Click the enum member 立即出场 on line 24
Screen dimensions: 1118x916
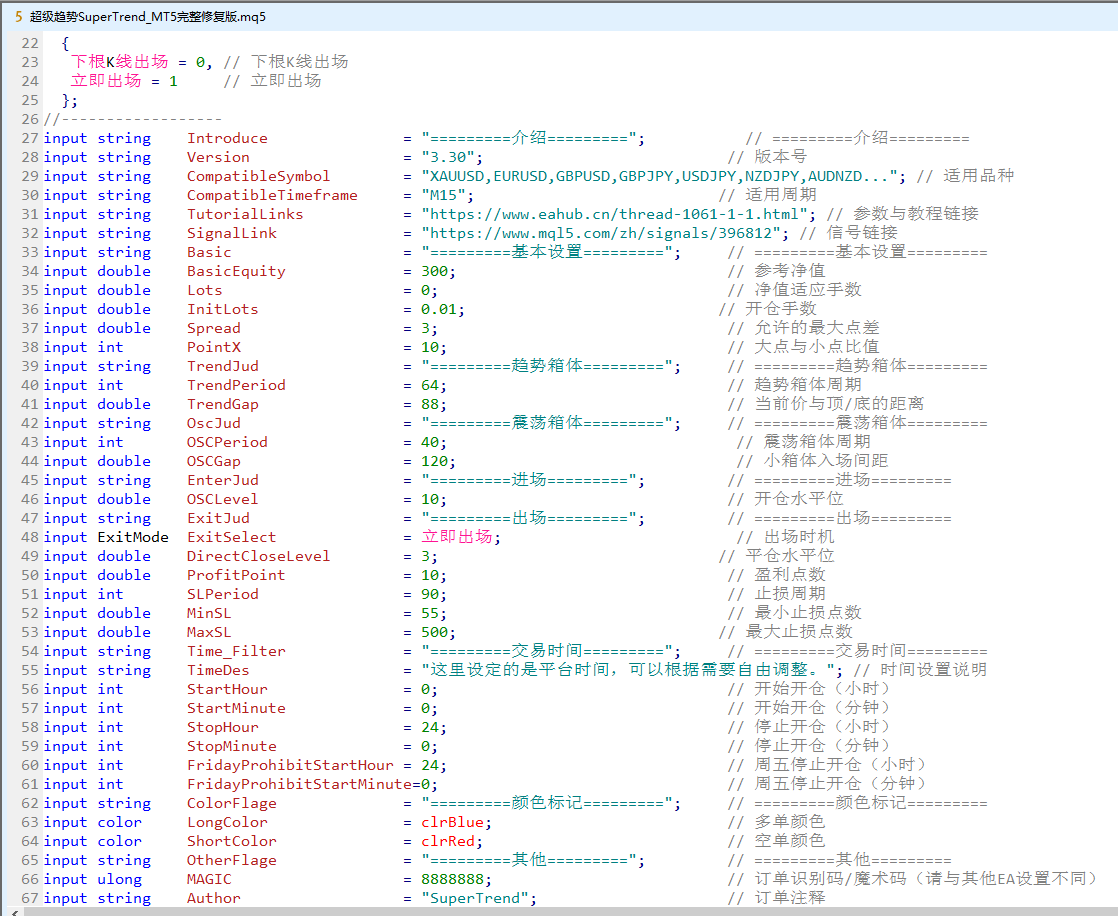pos(106,81)
